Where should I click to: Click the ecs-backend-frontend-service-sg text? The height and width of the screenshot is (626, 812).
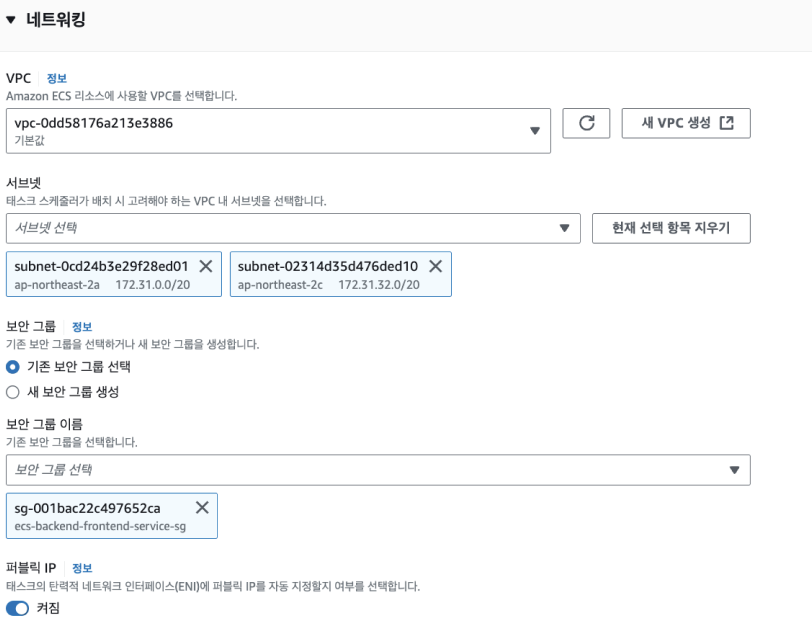100,526
